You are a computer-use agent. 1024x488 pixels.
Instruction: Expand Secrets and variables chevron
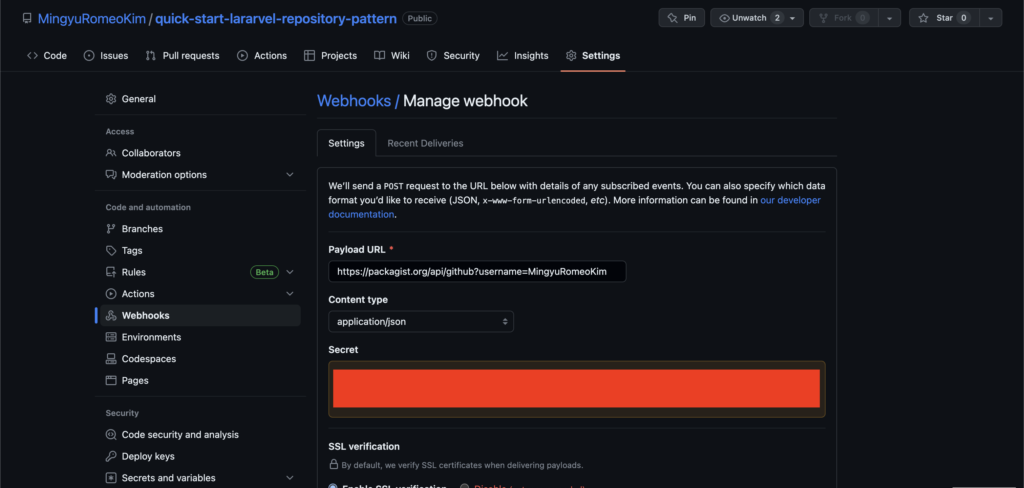click(x=290, y=478)
